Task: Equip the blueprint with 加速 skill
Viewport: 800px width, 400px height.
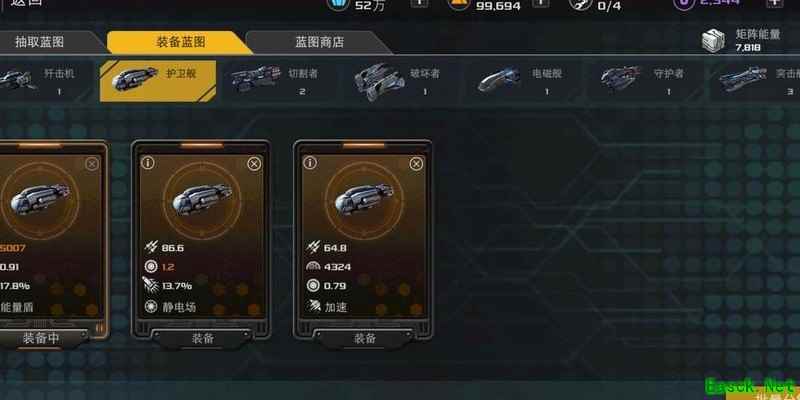Action: (x=364, y=338)
